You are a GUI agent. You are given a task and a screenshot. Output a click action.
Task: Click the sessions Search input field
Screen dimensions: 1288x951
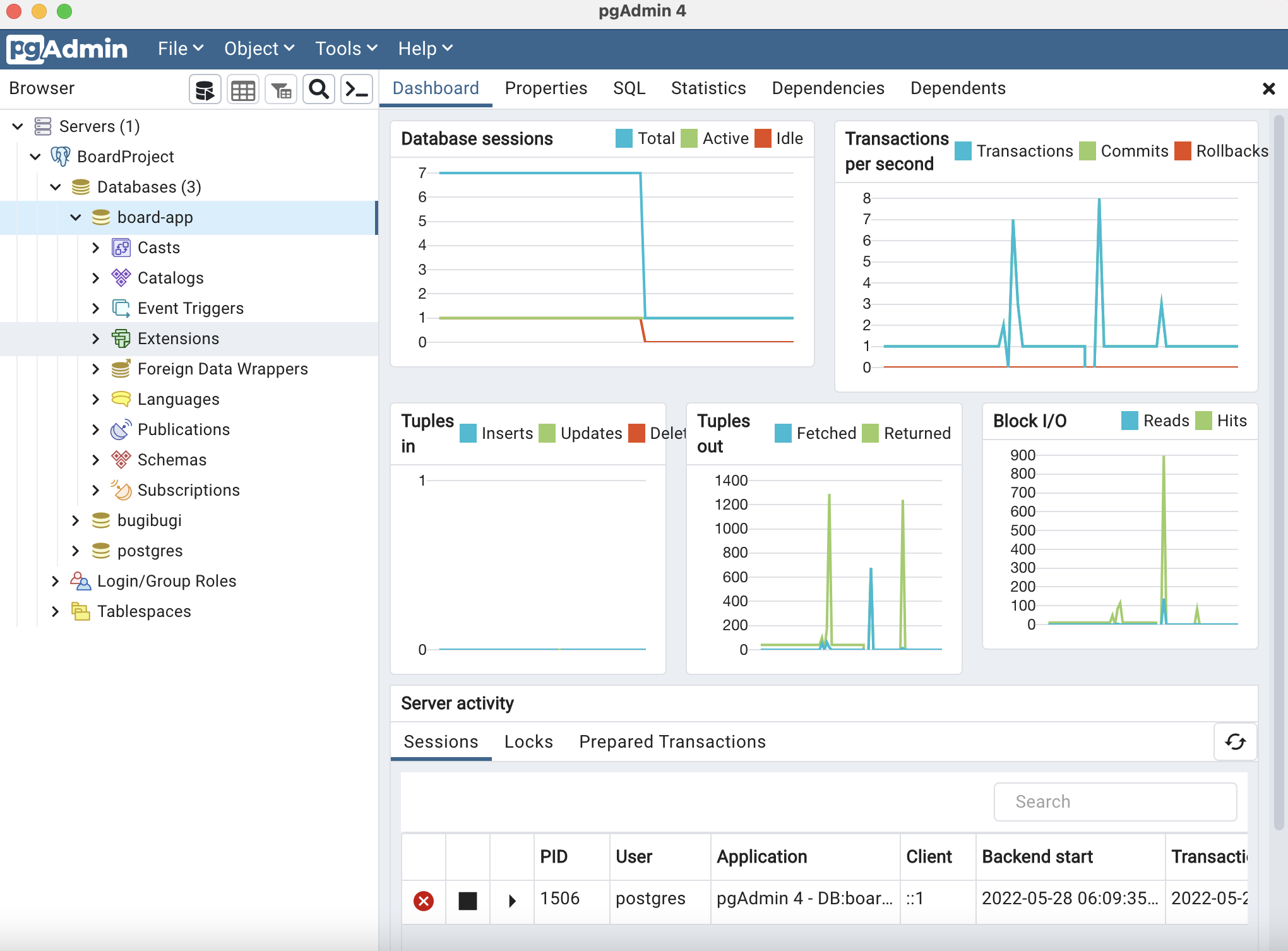[x=1115, y=801]
